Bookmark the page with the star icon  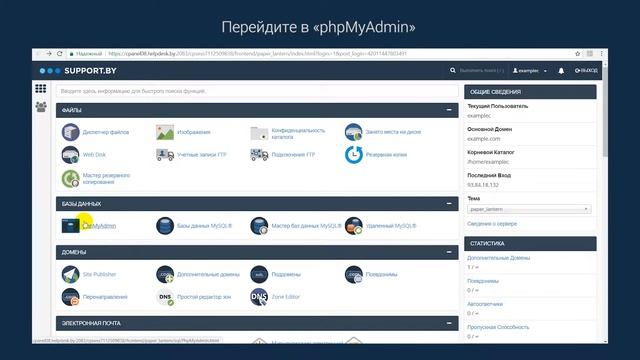point(578,53)
